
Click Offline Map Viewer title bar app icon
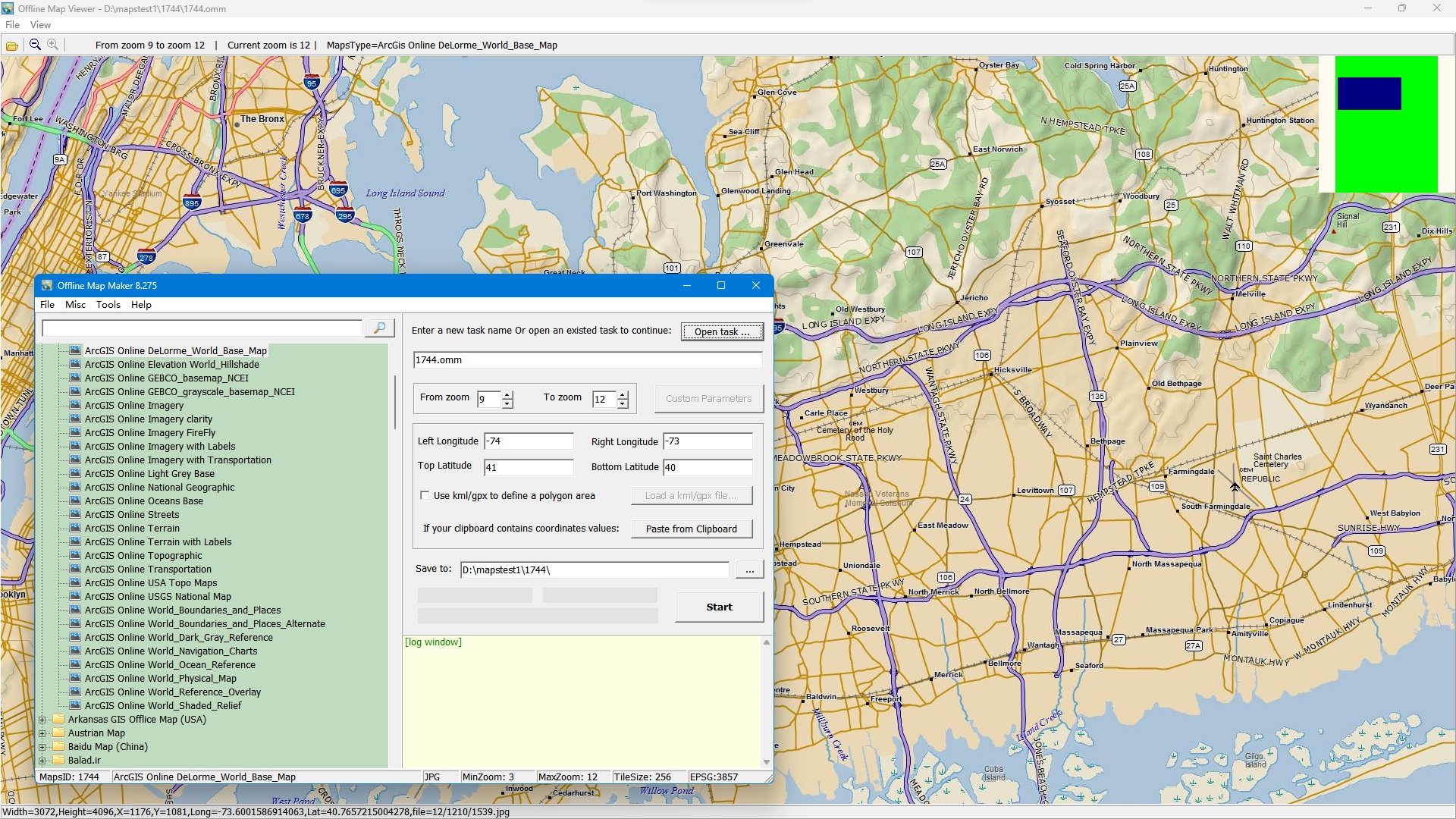coord(8,8)
